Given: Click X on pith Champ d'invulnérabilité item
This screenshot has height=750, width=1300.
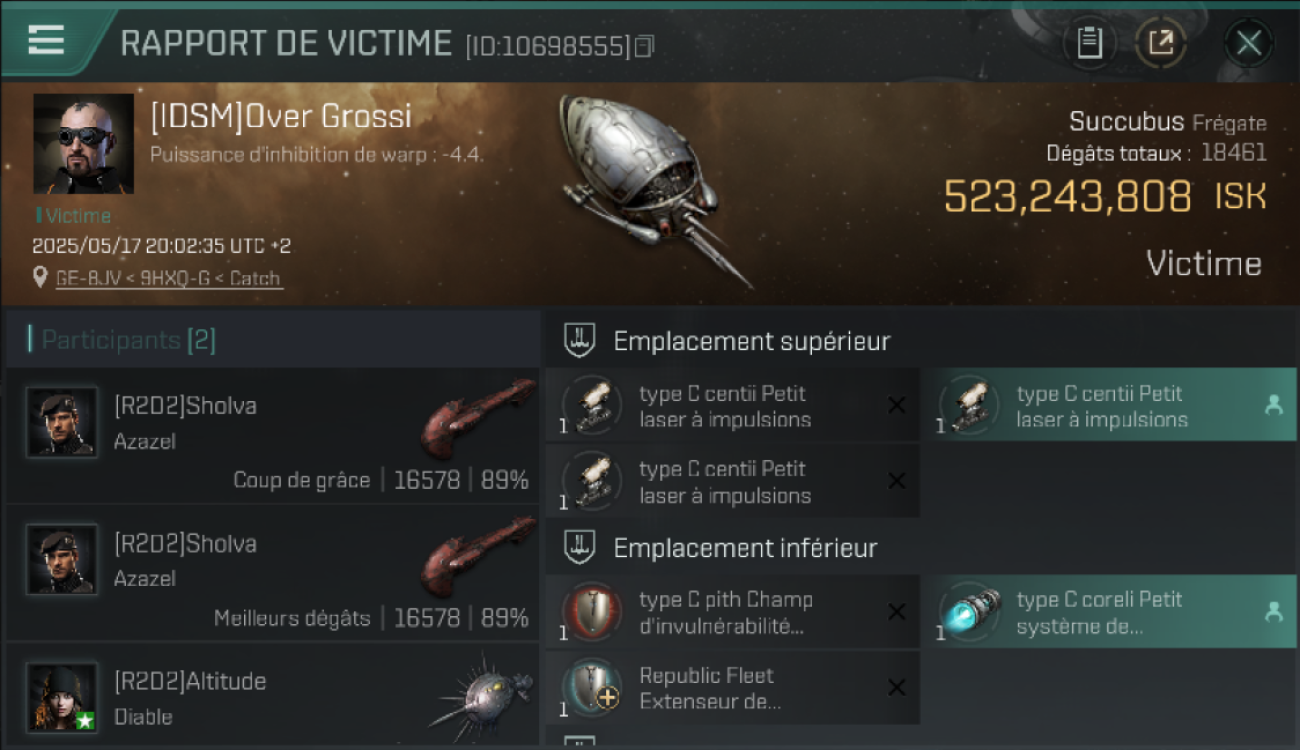Looking at the screenshot, I should click(x=897, y=611).
